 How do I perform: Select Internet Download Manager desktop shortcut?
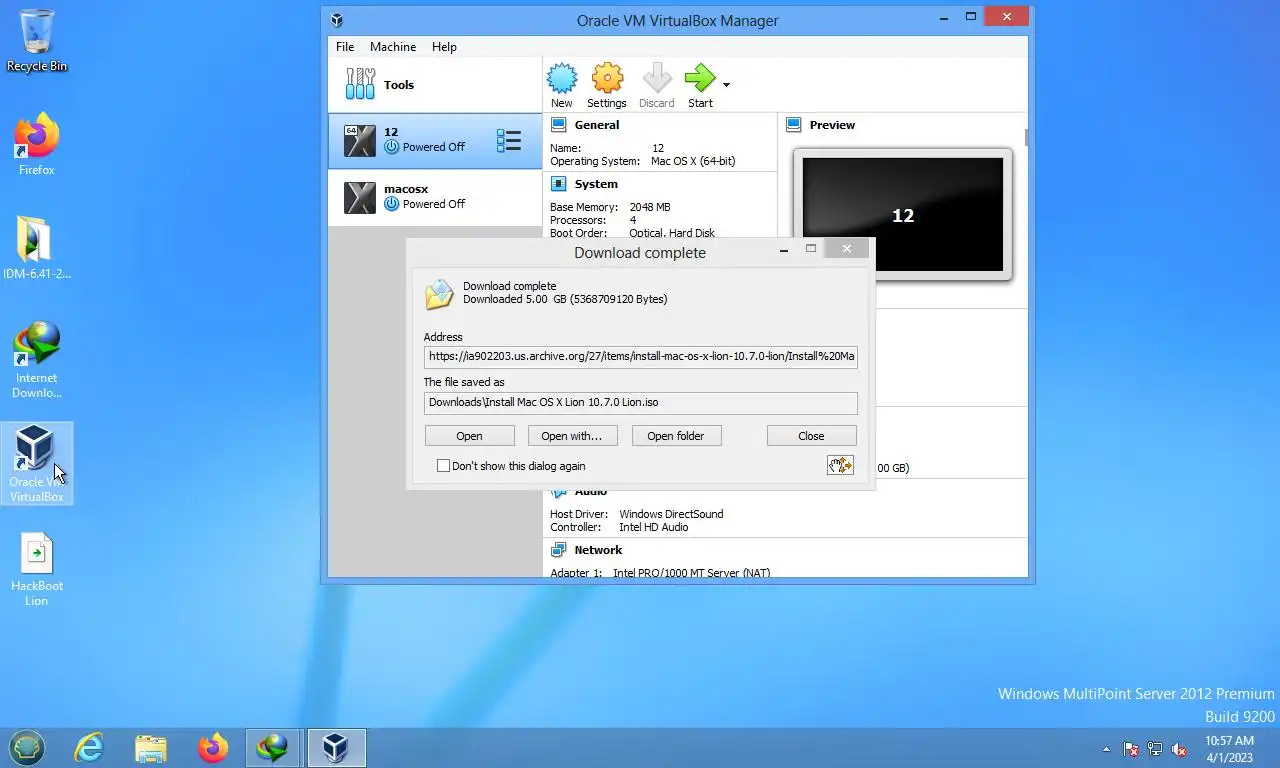click(x=37, y=360)
